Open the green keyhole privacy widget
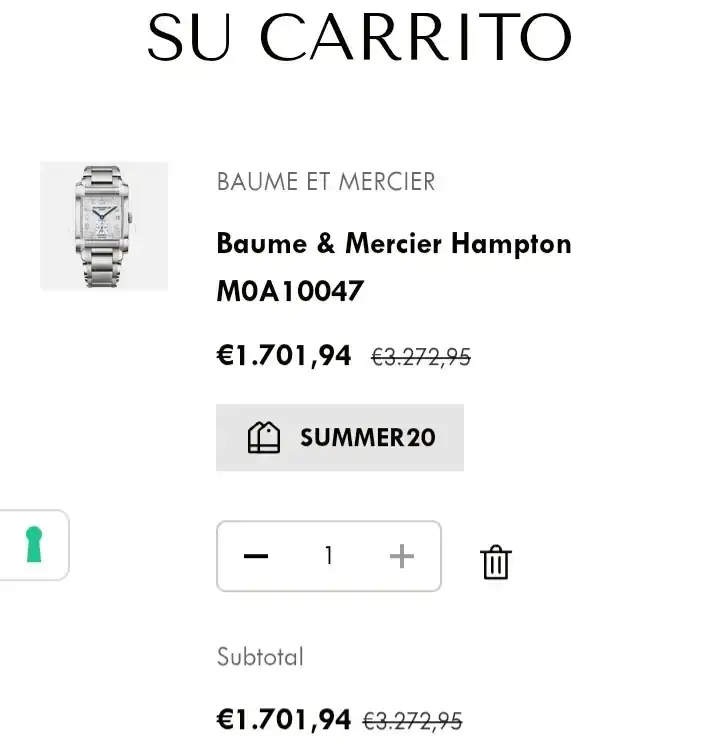 (34, 545)
